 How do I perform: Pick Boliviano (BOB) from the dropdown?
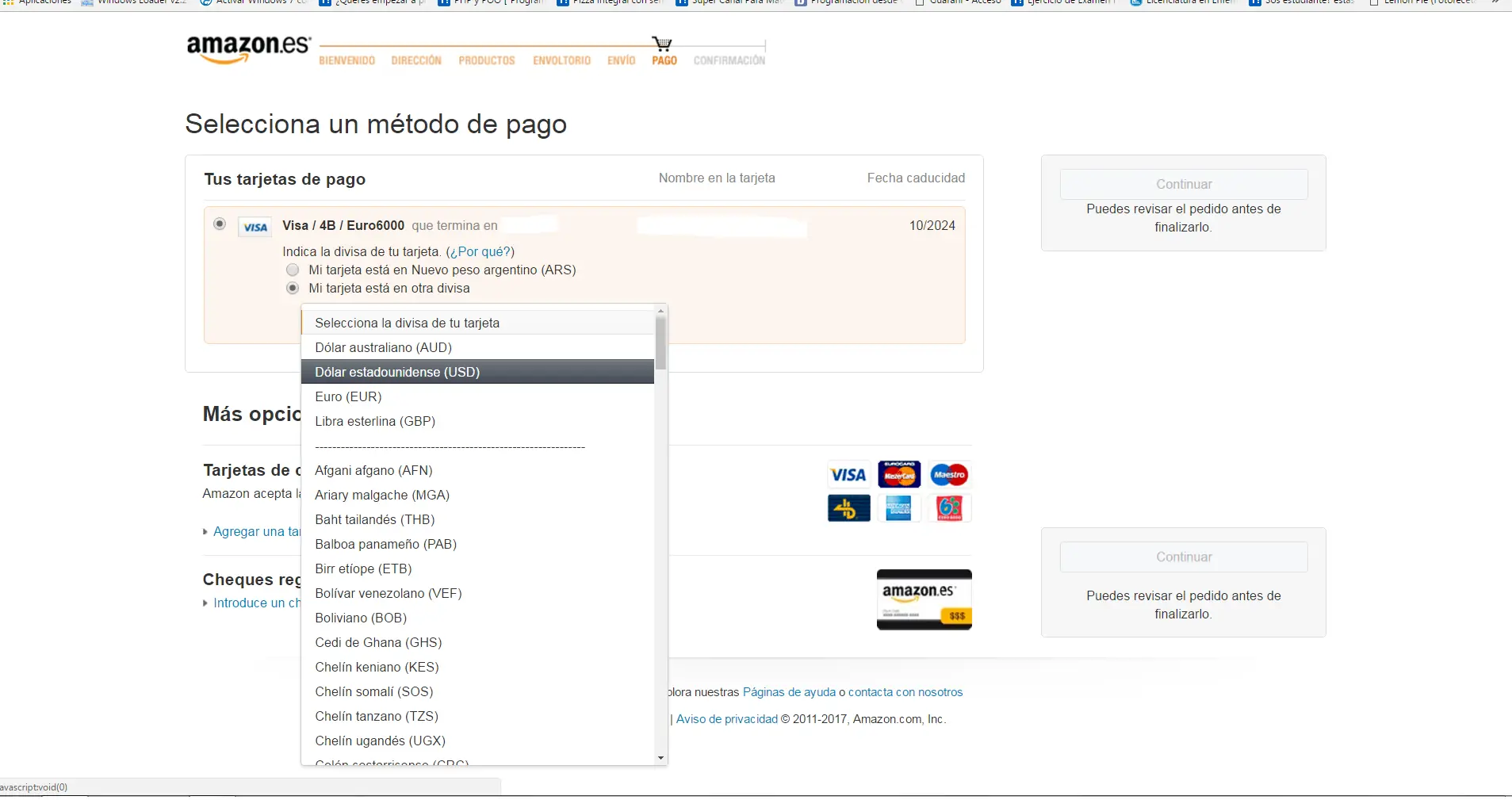point(477,618)
